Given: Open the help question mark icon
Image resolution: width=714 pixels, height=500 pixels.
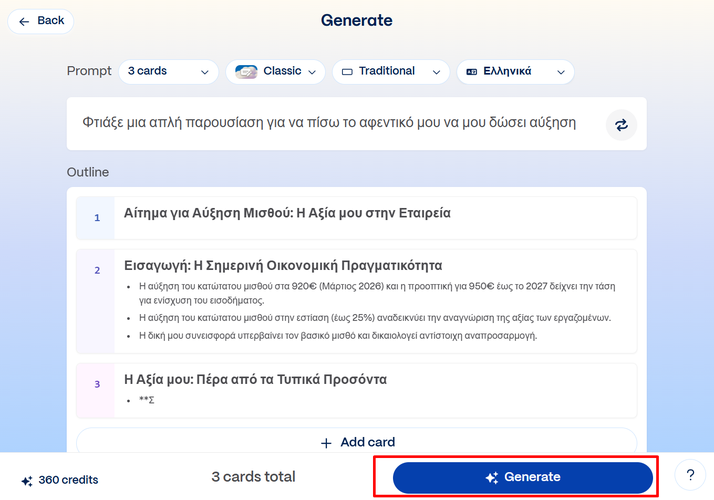Looking at the screenshot, I should tap(689, 476).
